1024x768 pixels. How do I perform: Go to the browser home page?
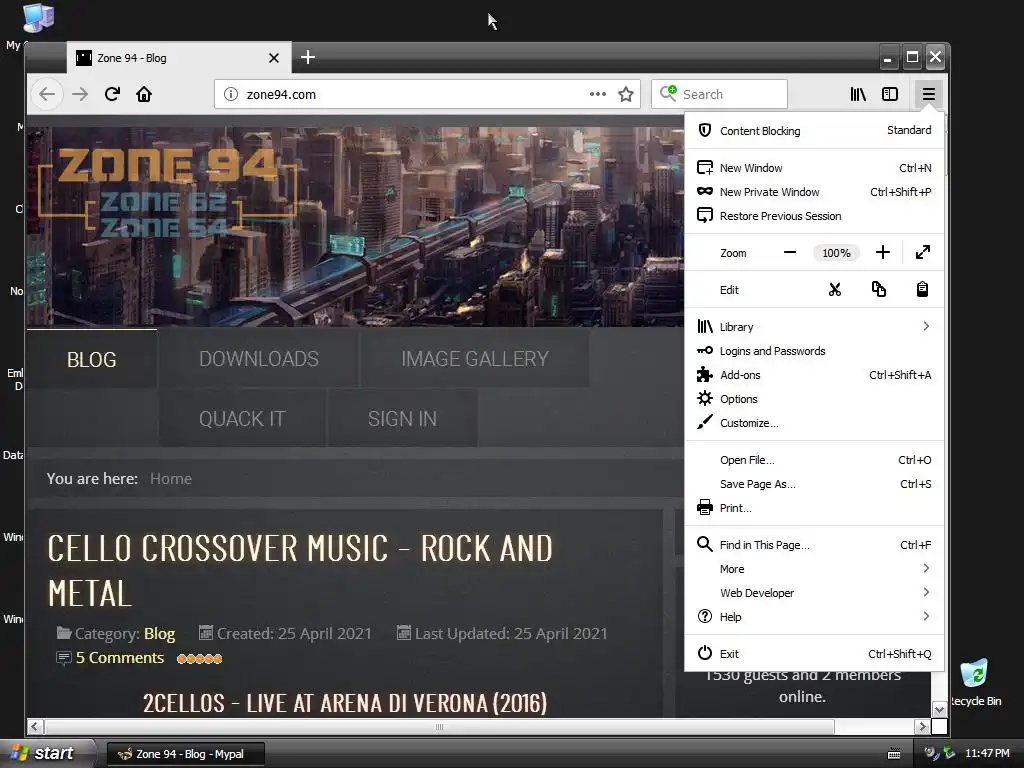pos(144,94)
